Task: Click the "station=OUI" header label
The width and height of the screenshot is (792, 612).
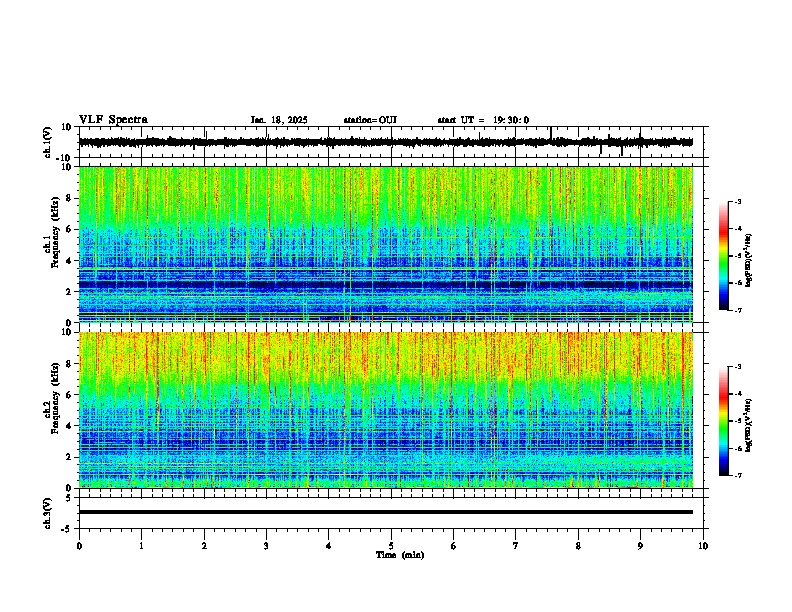Action: 370,120
